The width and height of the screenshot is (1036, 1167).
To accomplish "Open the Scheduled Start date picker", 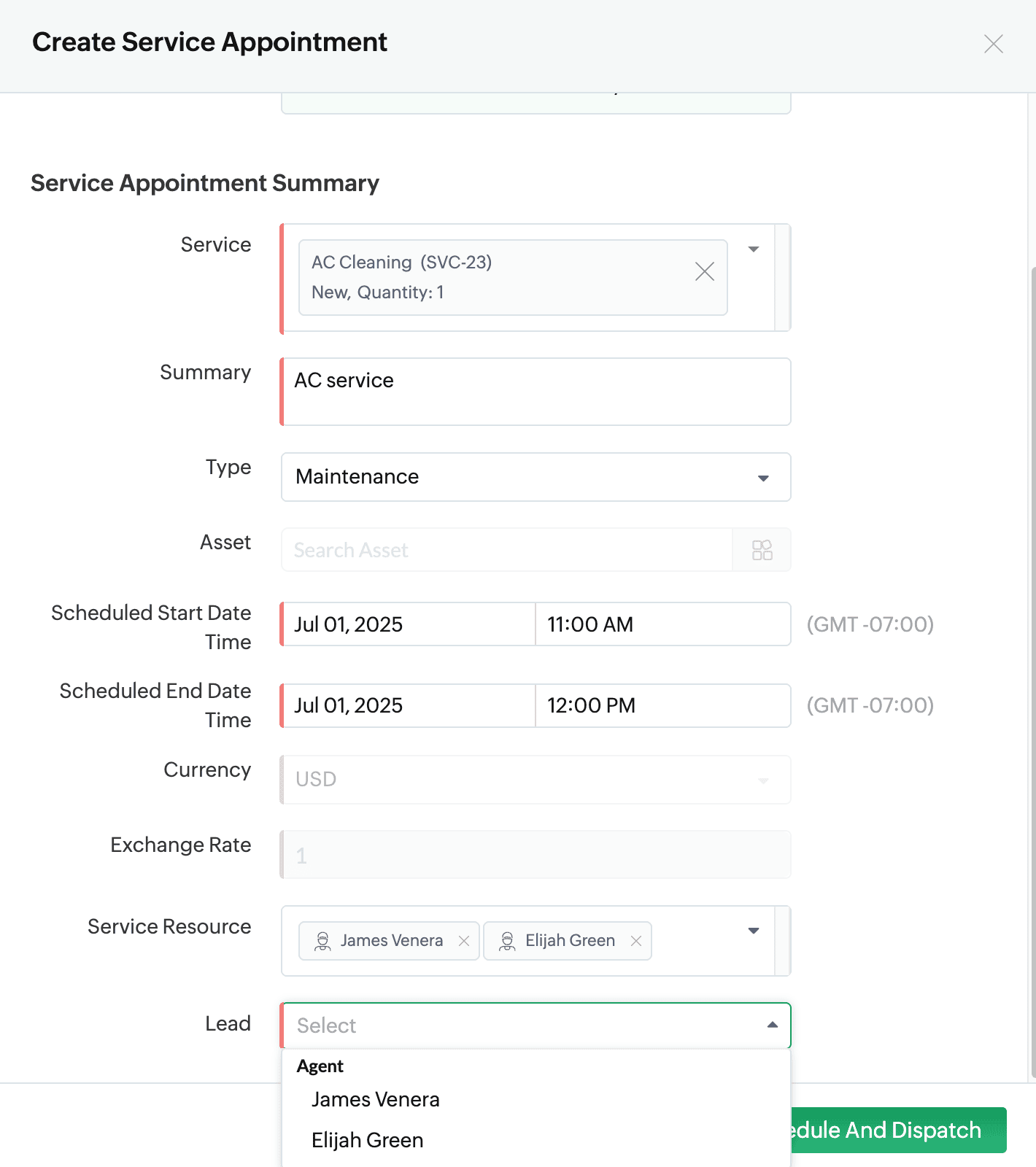I will 409,624.
